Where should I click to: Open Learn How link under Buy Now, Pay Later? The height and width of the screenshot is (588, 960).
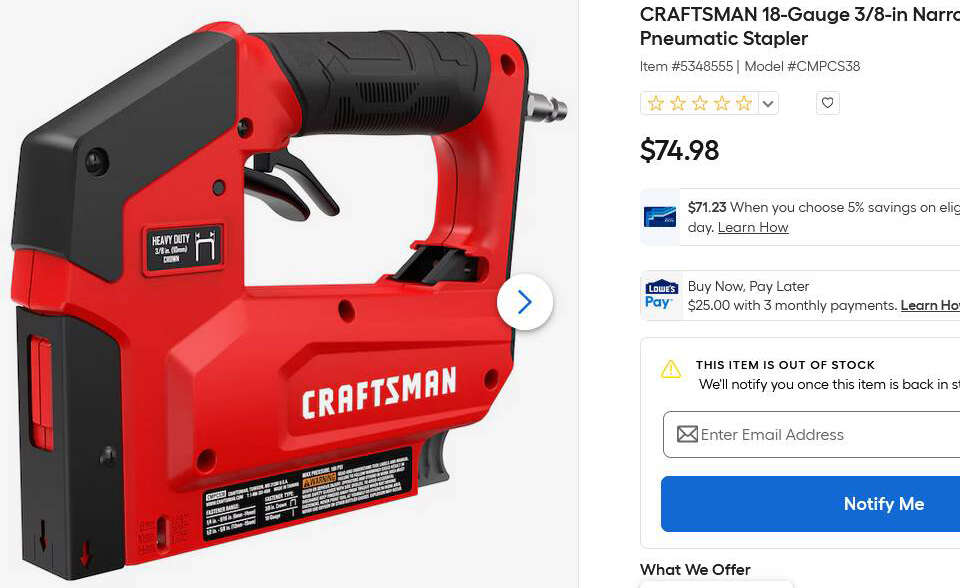[930, 305]
